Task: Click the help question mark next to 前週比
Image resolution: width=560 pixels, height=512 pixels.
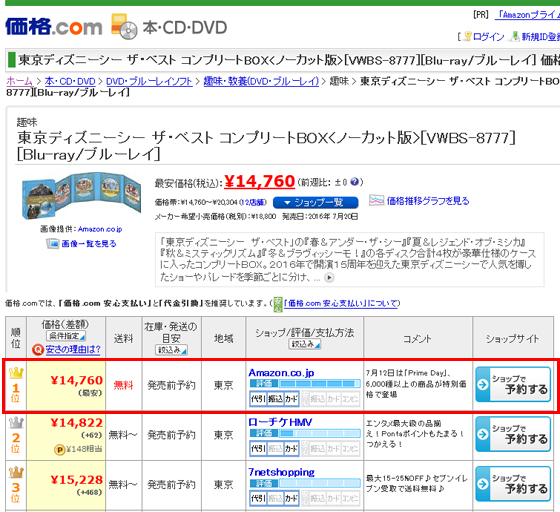Action: click(x=354, y=182)
